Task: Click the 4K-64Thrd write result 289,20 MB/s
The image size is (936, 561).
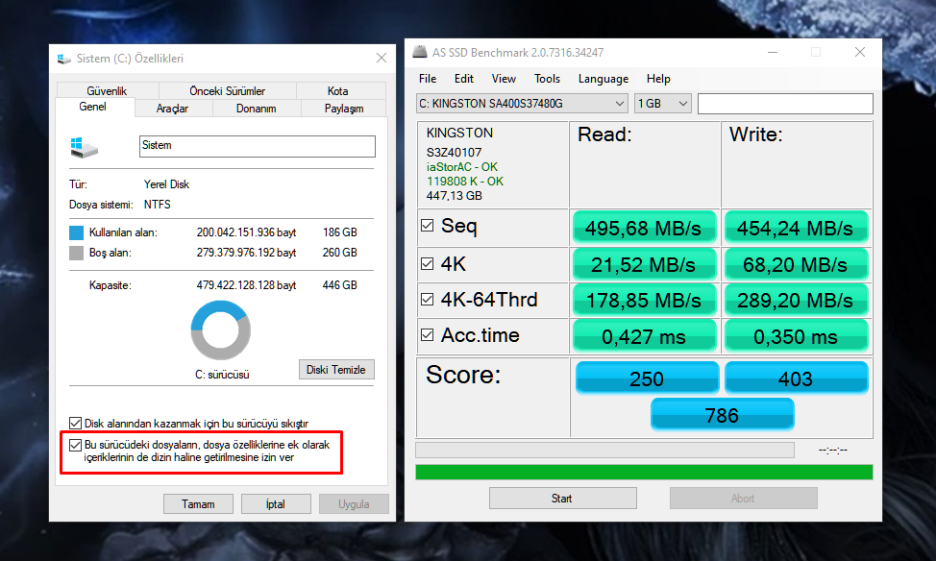Action: (796, 300)
